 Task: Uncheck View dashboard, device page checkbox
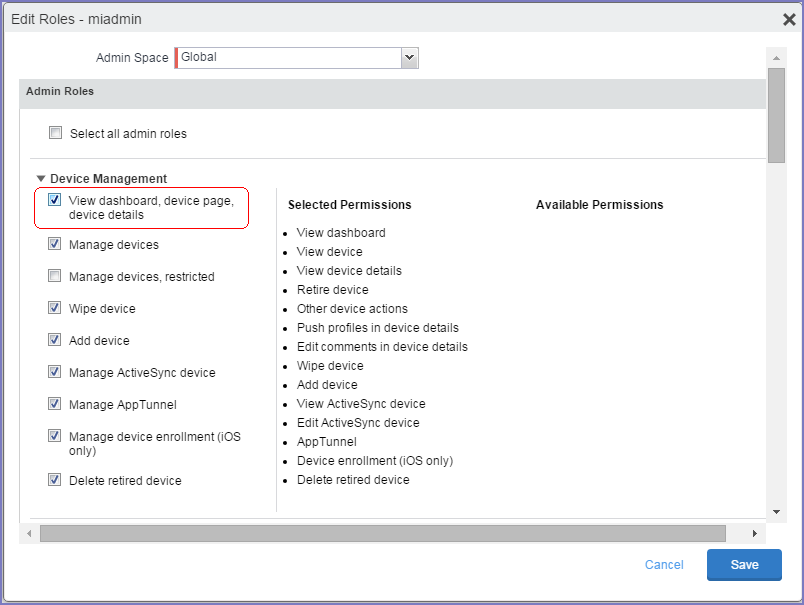(54, 199)
